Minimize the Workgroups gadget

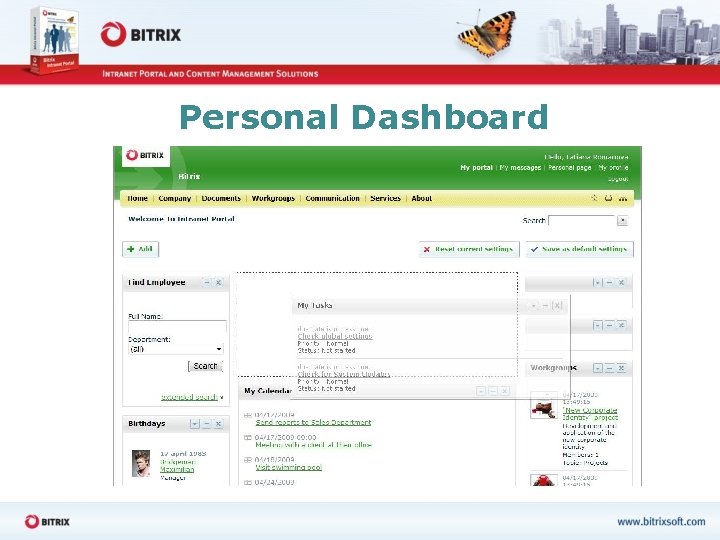coord(609,368)
